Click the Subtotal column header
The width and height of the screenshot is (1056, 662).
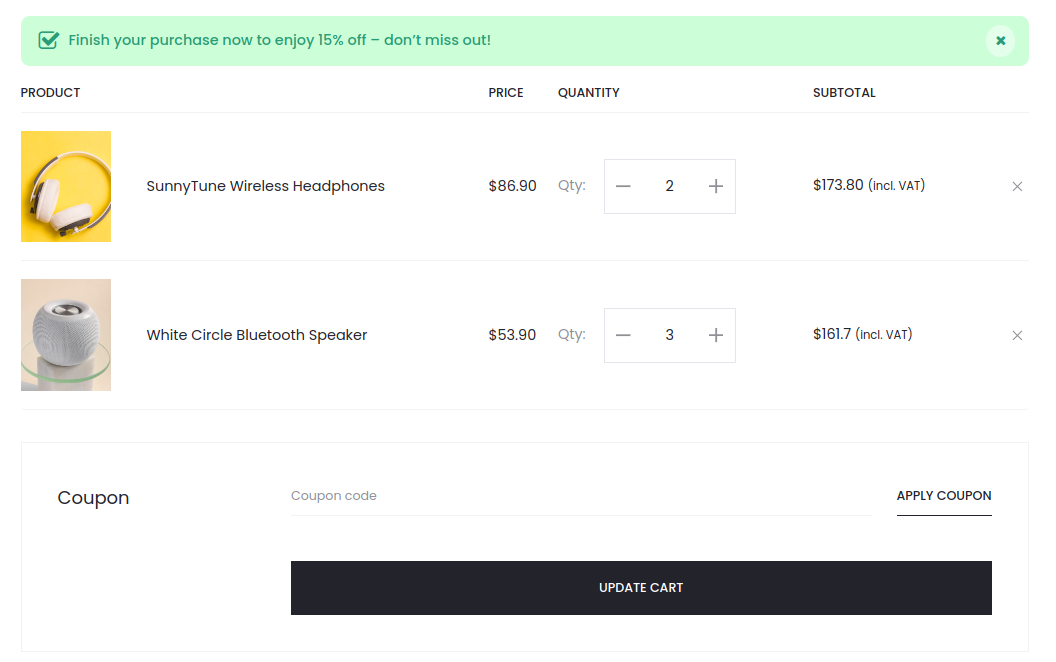tap(844, 93)
